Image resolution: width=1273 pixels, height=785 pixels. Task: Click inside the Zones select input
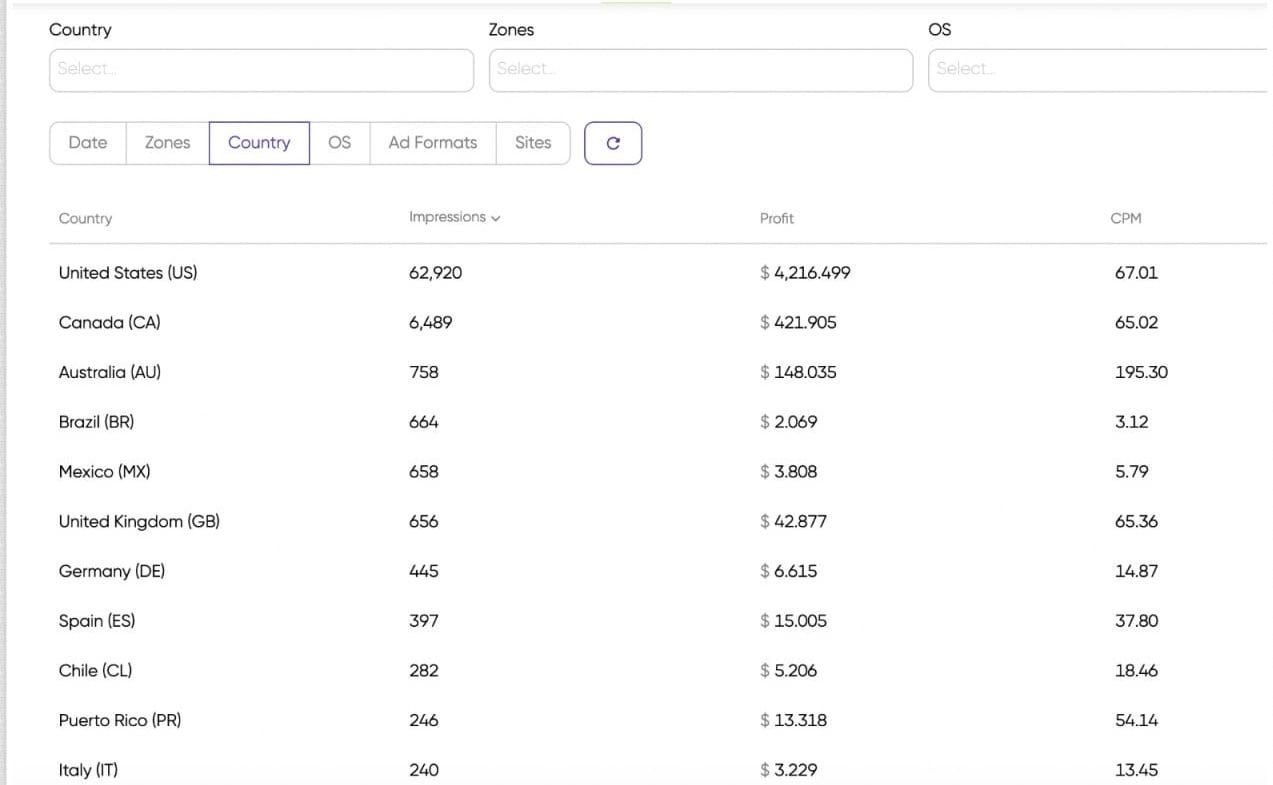(700, 69)
